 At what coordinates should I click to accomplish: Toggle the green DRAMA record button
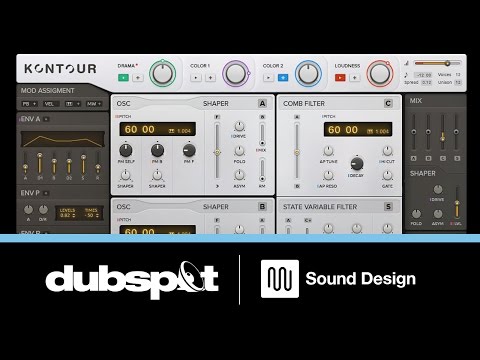(x=123, y=78)
